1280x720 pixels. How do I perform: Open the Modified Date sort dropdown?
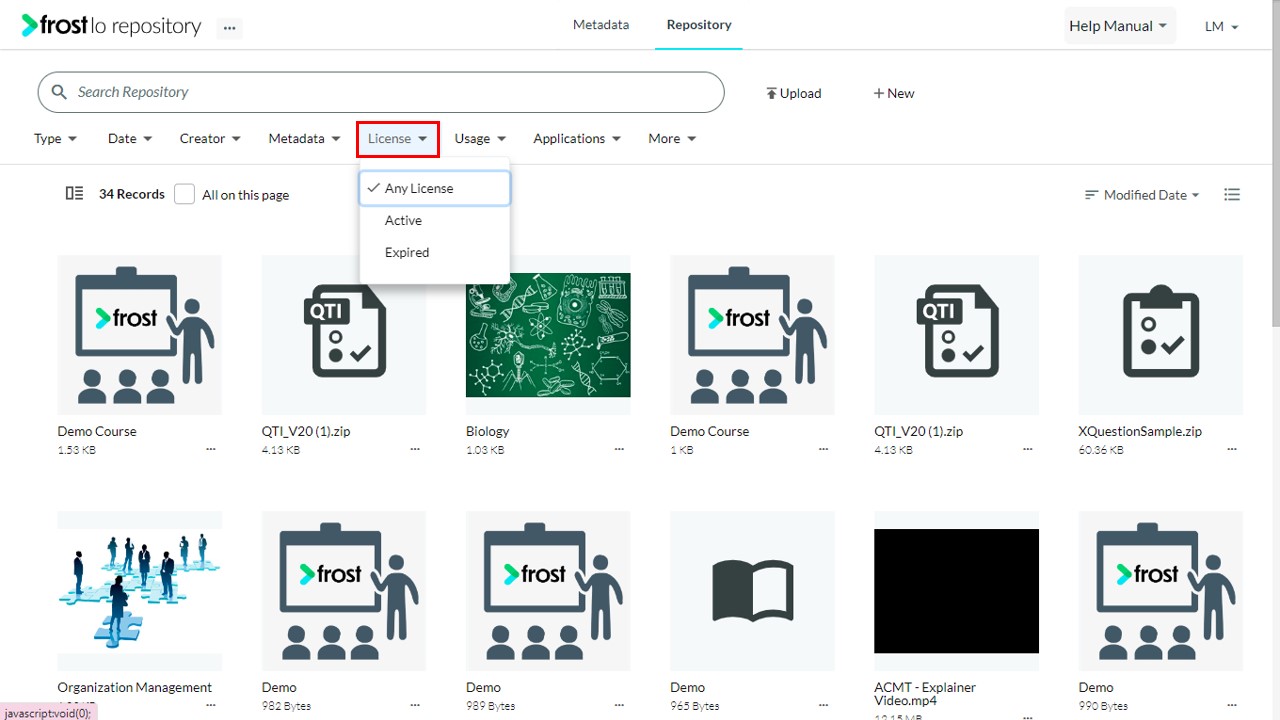[1142, 195]
